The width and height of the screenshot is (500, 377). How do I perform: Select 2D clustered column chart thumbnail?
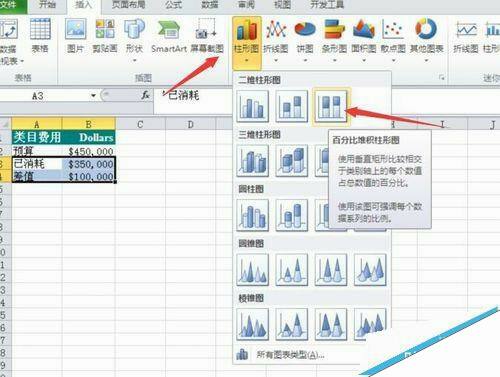point(252,106)
